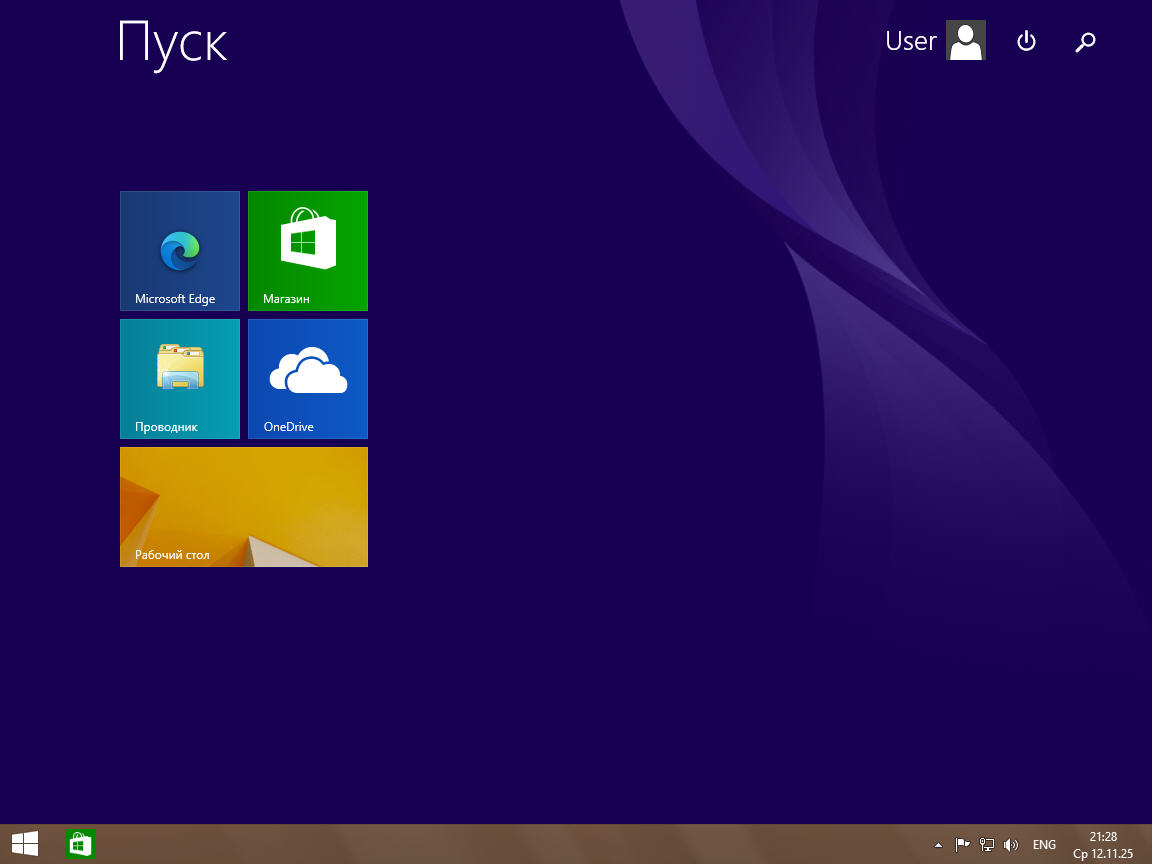Viewport: 1152px width, 864px height.
Task: Click the date Ср 12.11.25
Action: coord(1103,854)
